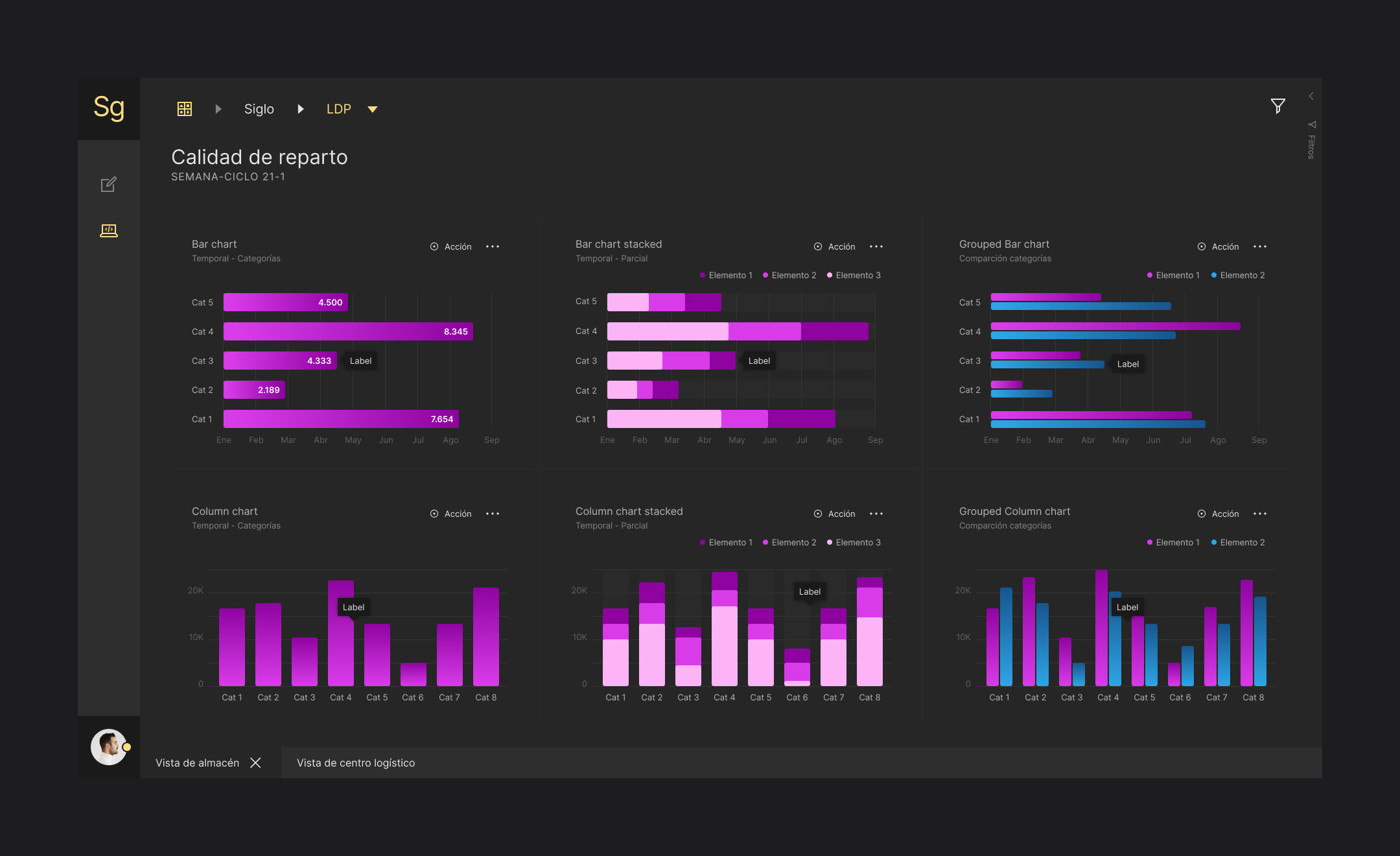Screen dimensions: 1400x856
Task: Click the Sg logo
Action: [x=109, y=108]
